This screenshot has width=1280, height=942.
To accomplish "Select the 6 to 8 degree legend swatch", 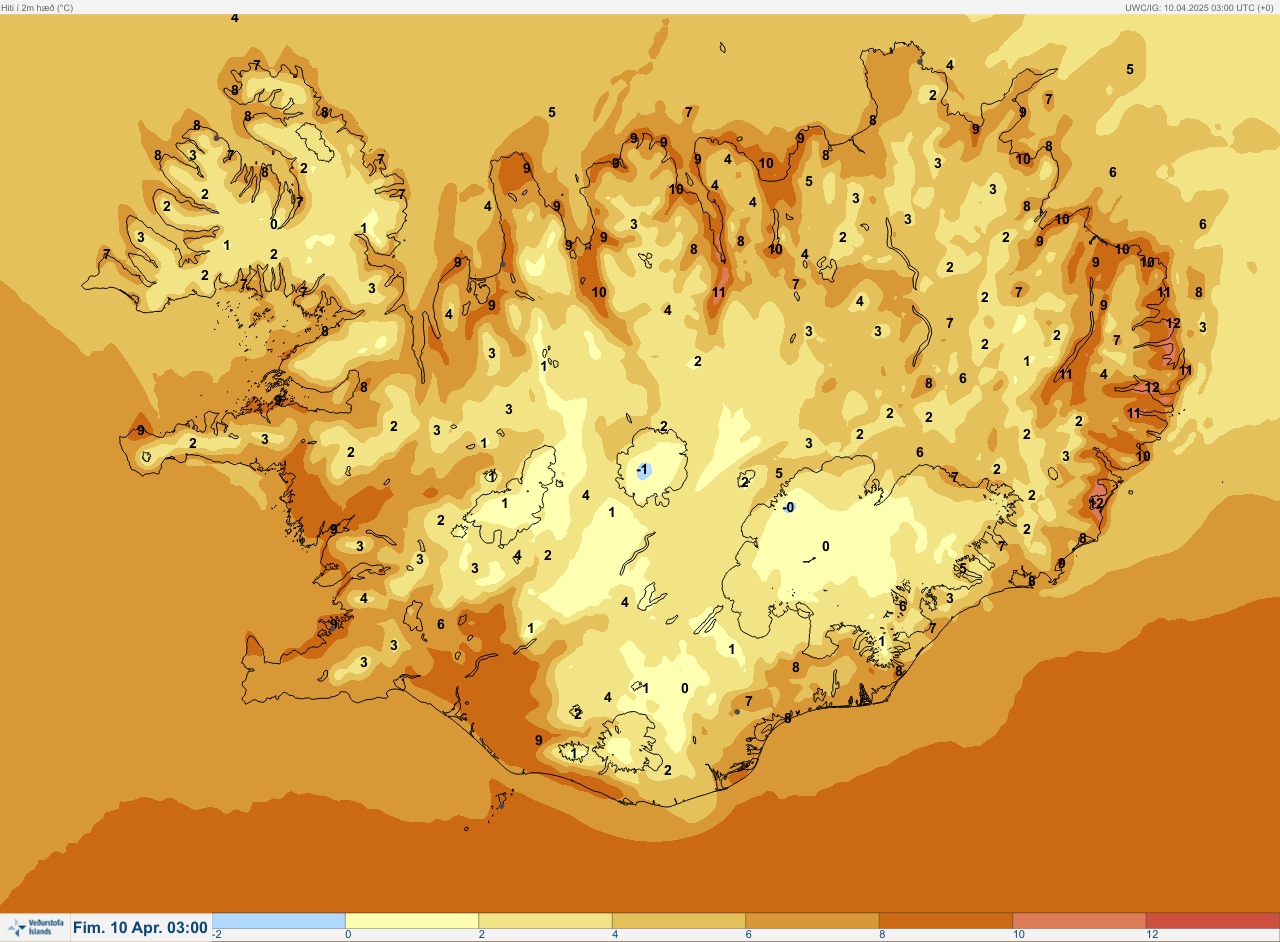I will click(812, 920).
